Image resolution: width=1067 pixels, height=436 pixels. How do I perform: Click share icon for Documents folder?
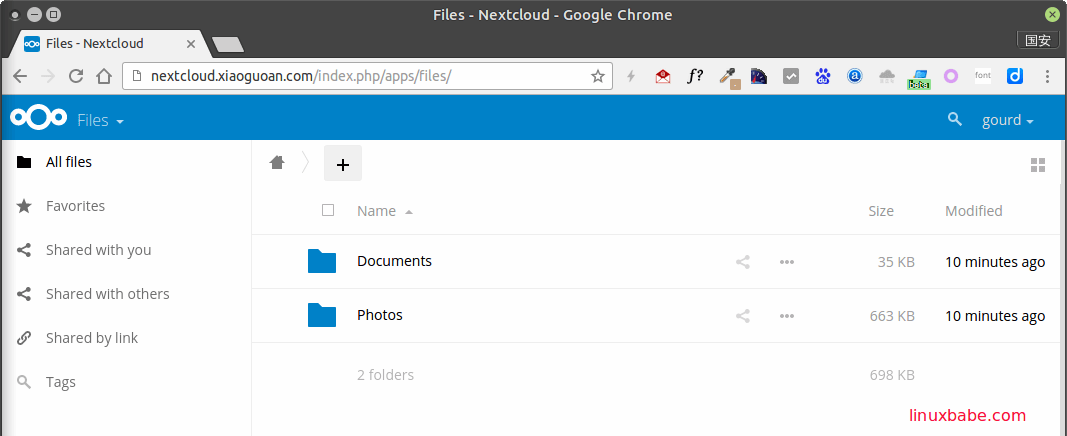(743, 262)
